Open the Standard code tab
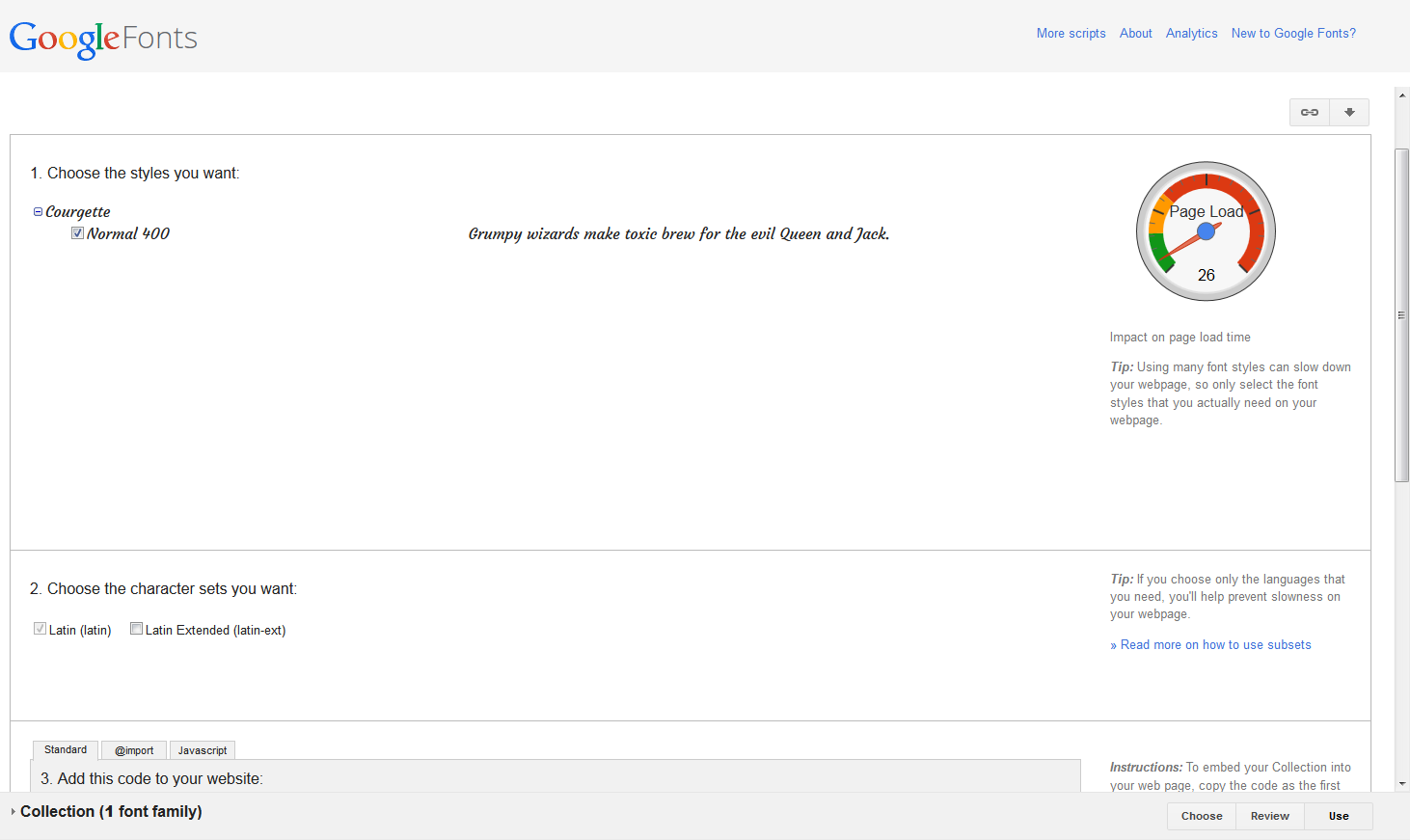1410x840 pixels. (x=66, y=750)
